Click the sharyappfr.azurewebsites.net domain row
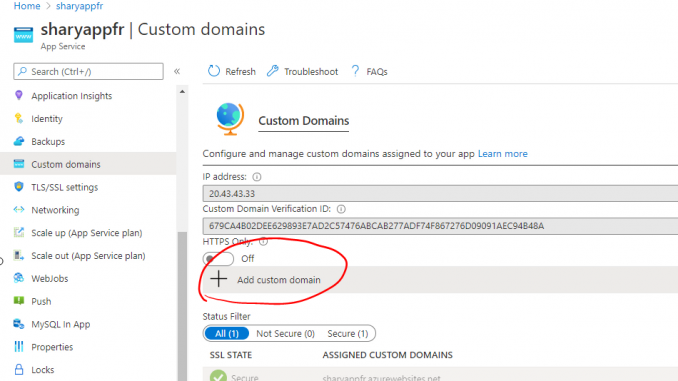This screenshot has width=678, height=381. pos(440,375)
